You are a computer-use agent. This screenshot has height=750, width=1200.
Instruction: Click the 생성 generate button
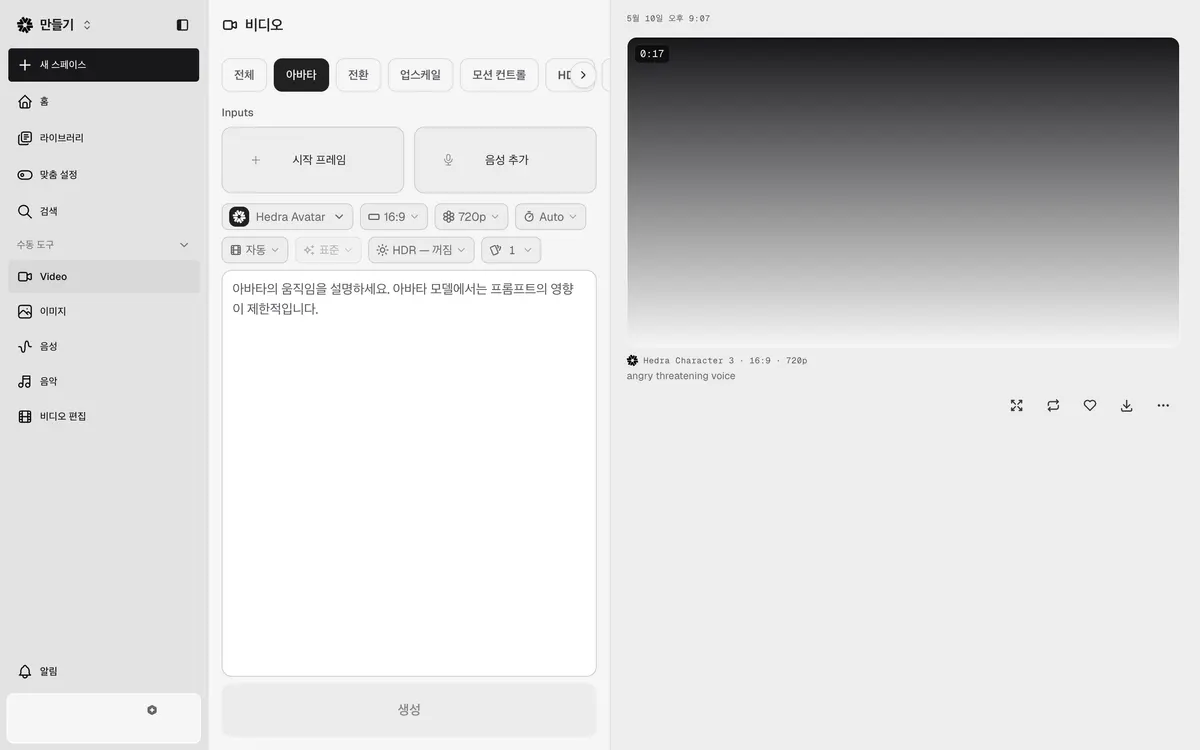pos(409,710)
